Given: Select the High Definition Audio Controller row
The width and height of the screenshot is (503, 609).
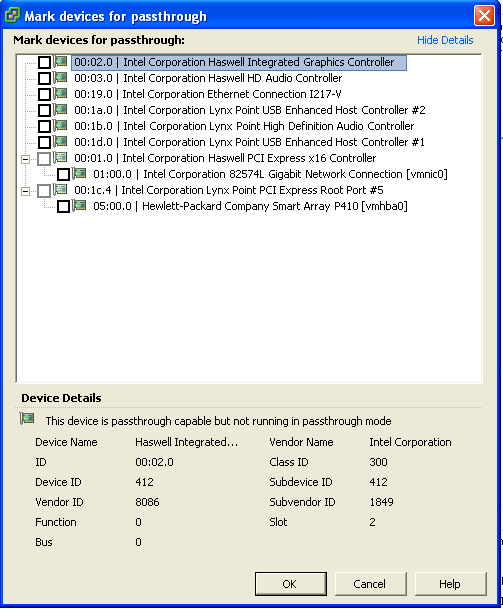Looking at the screenshot, I should 244,126.
